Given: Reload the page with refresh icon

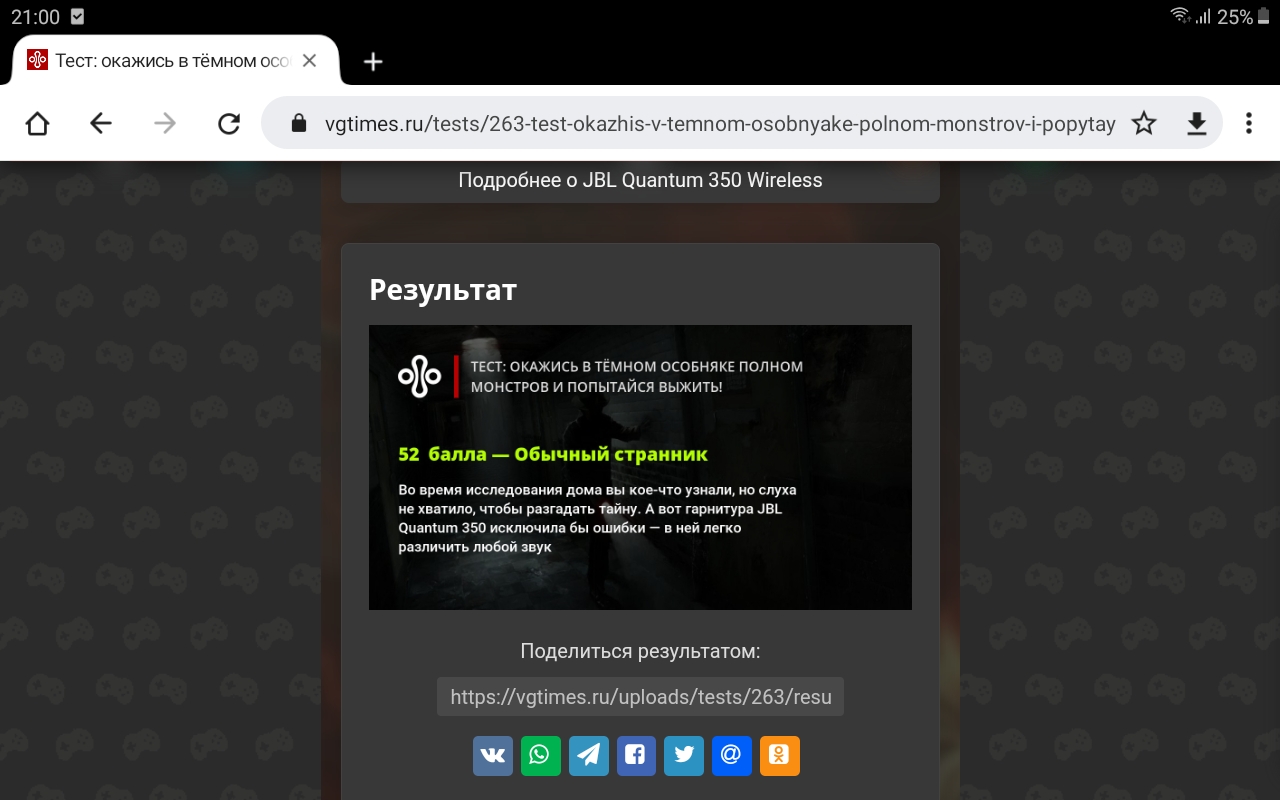Looking at the screenshot, I should (x=229, y=123).
